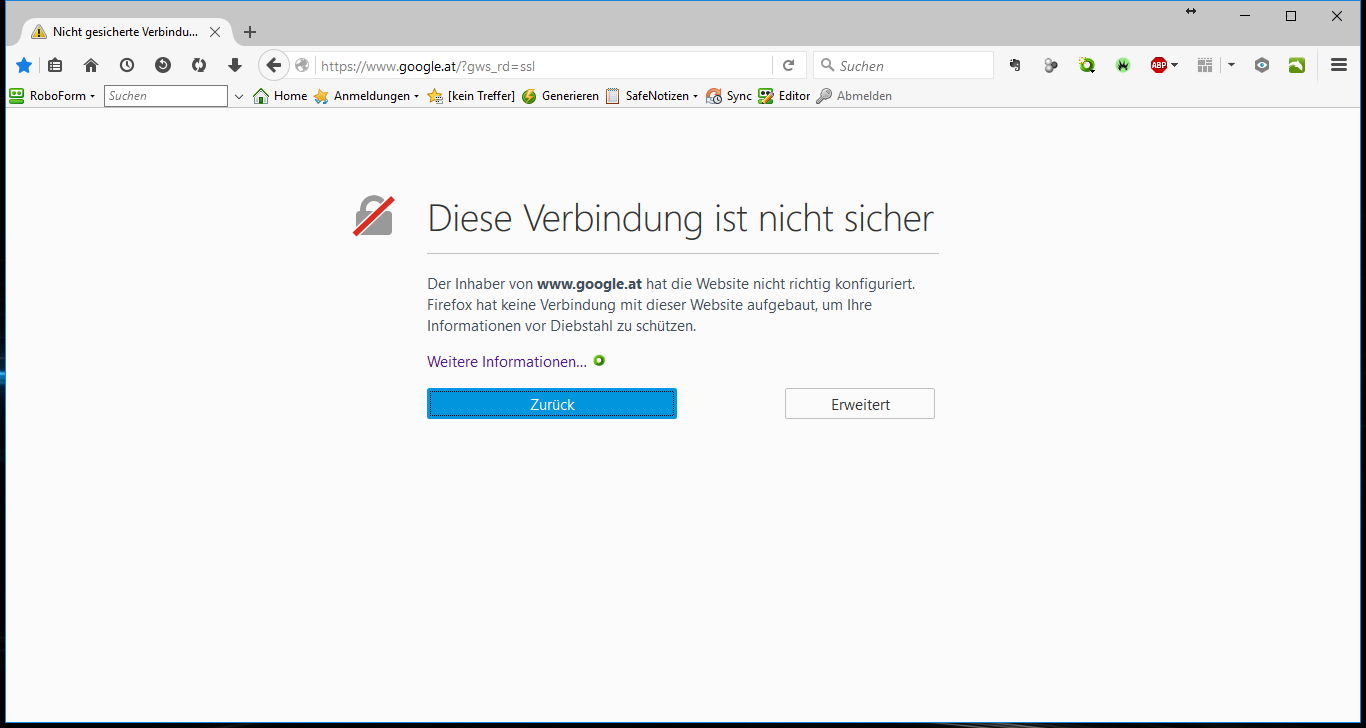The image size is (1366, 728).
Task: Click the Adblock Plus ABP icon
Action: [1158, 65]
